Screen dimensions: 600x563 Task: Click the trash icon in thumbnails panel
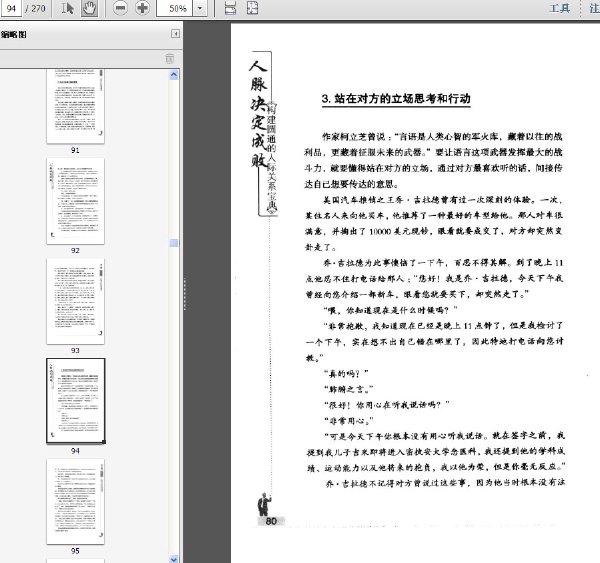click(170, 59)
